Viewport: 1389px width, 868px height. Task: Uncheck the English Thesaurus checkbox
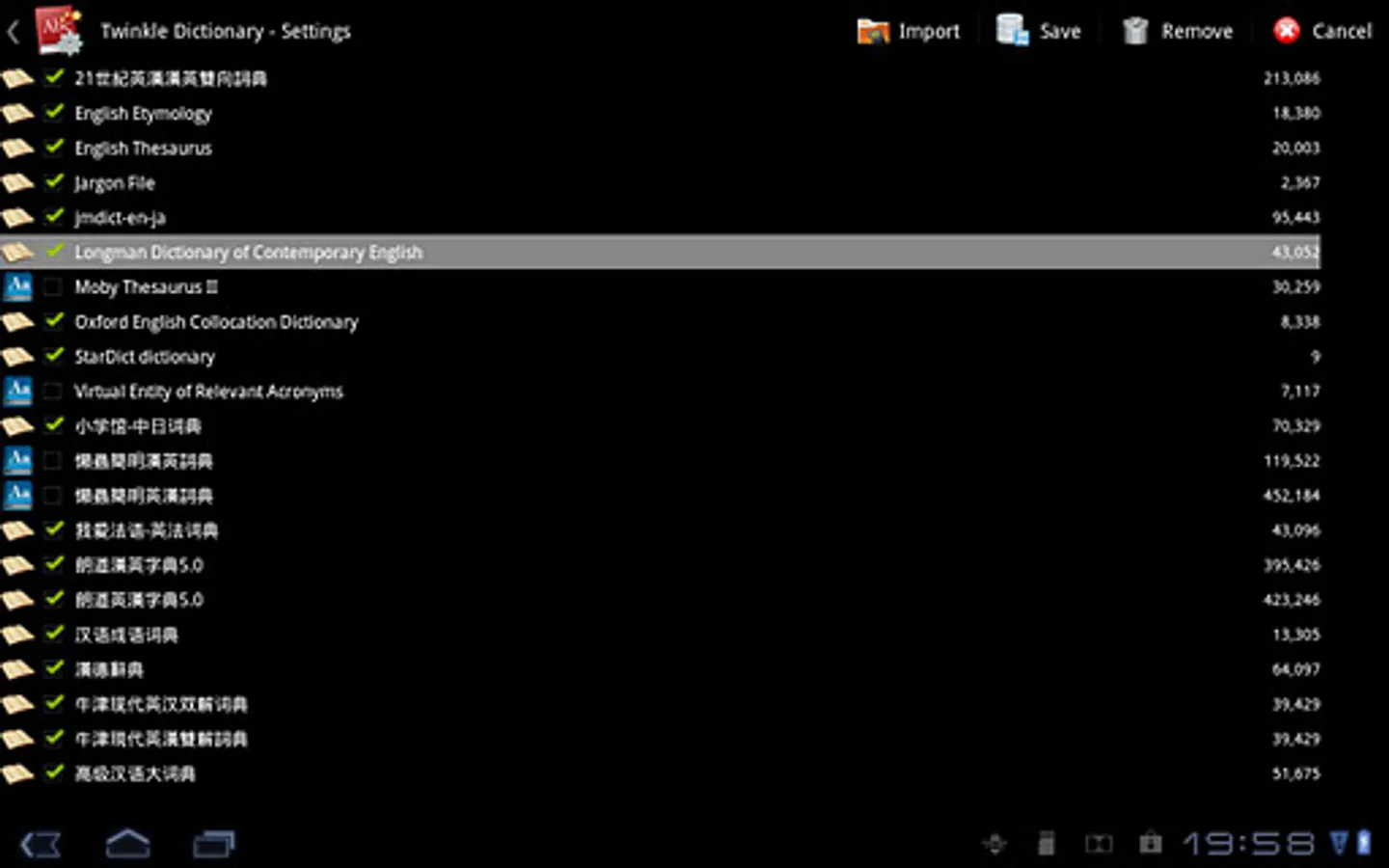click(x=54, y=147)
